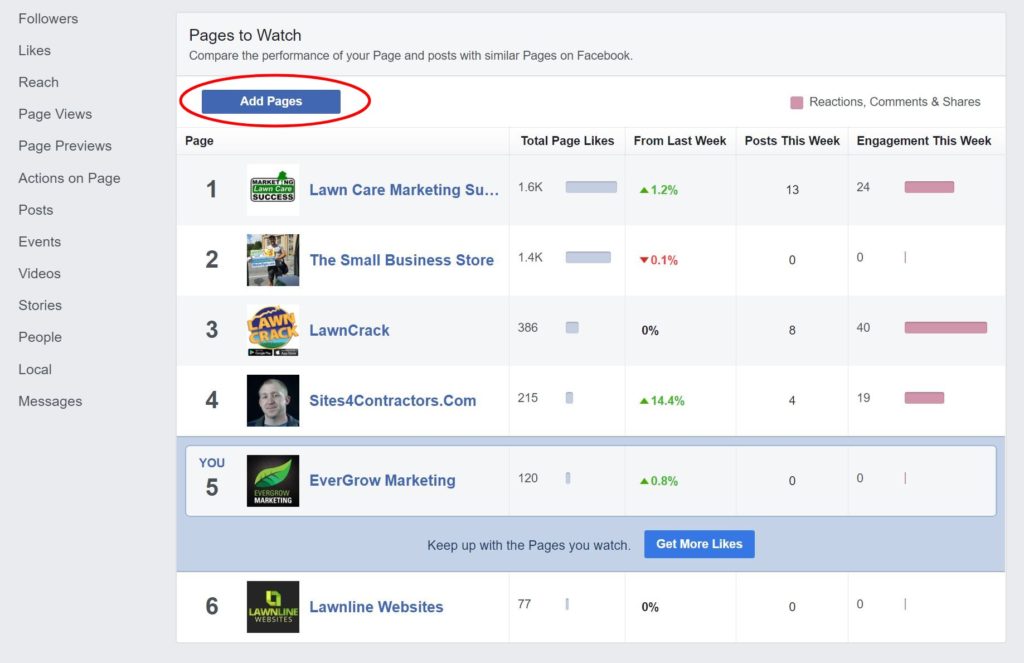The width and height of the screenshot is (1024, 663).
Task: Go to Posts in the sidebar
Action: (36, 210)
